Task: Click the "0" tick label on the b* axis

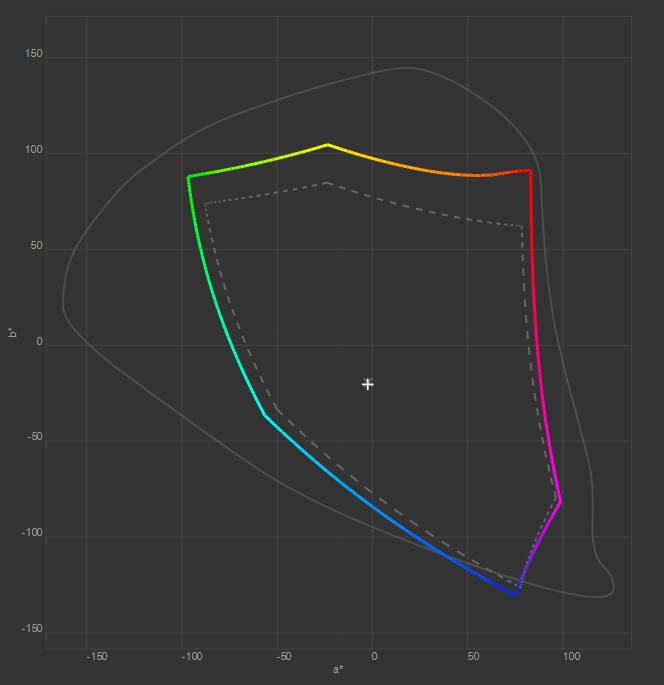Action: pos(40,342)
